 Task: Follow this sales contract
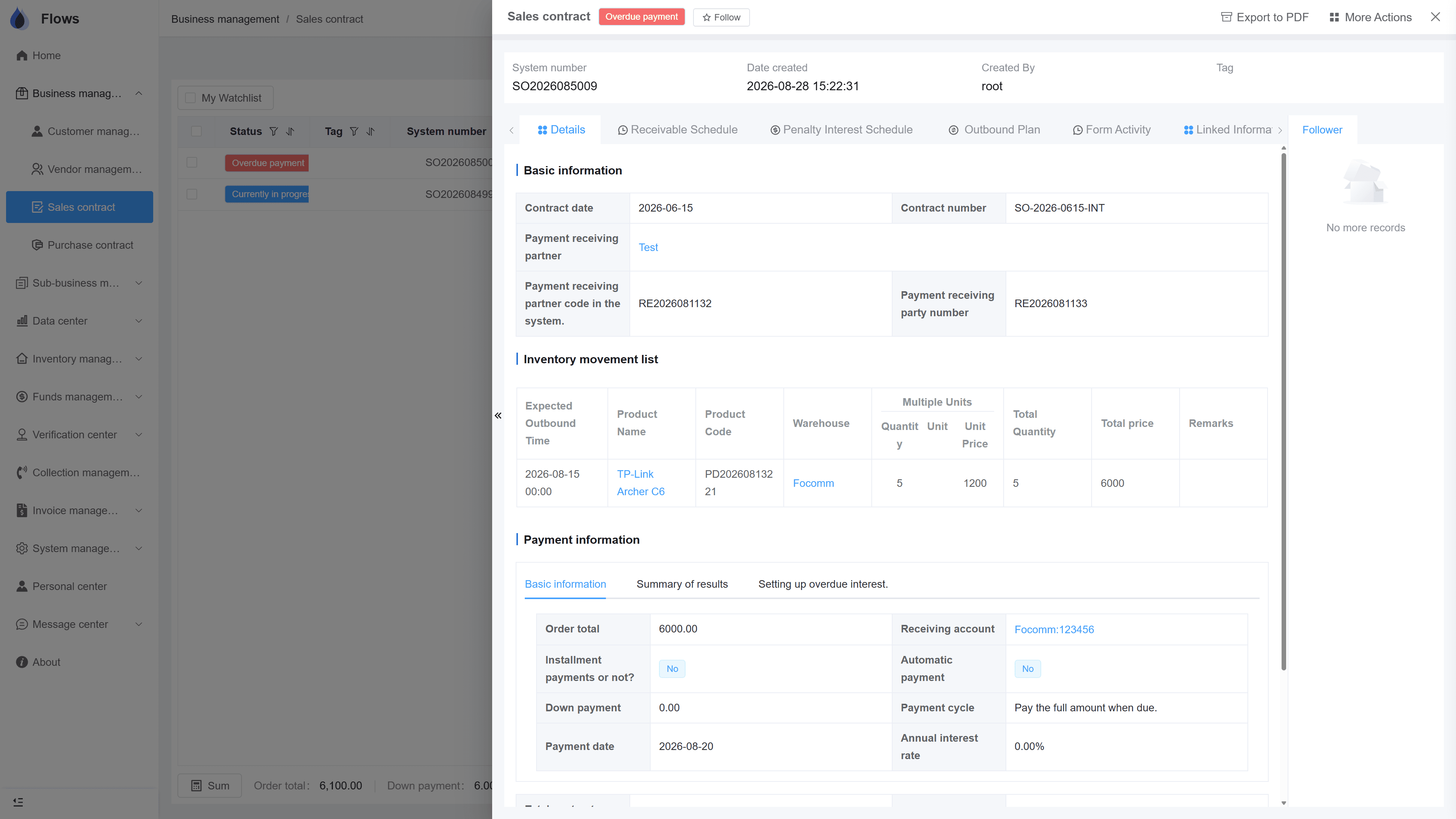coord(721,17)
